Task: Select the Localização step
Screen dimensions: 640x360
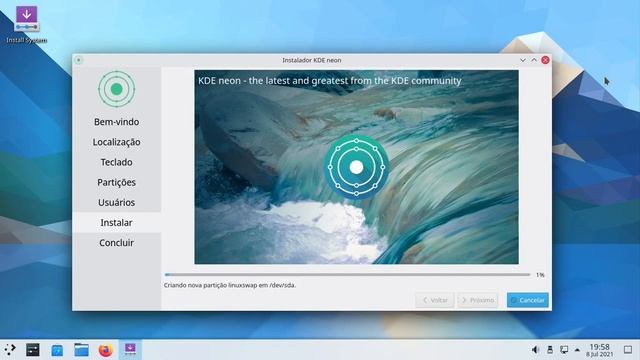Action: (116, 142)
